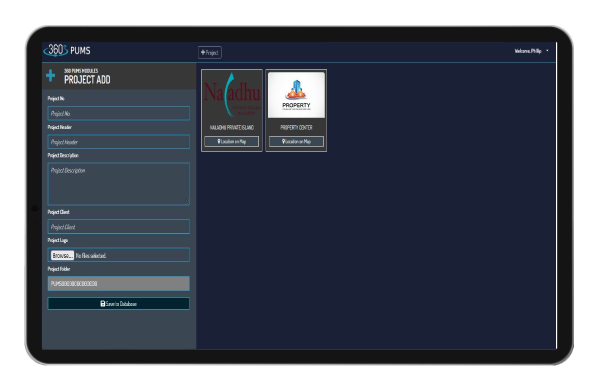Select the Project Client input field
Viewport: 600px width, 389px height.
[x=119, y=227]
